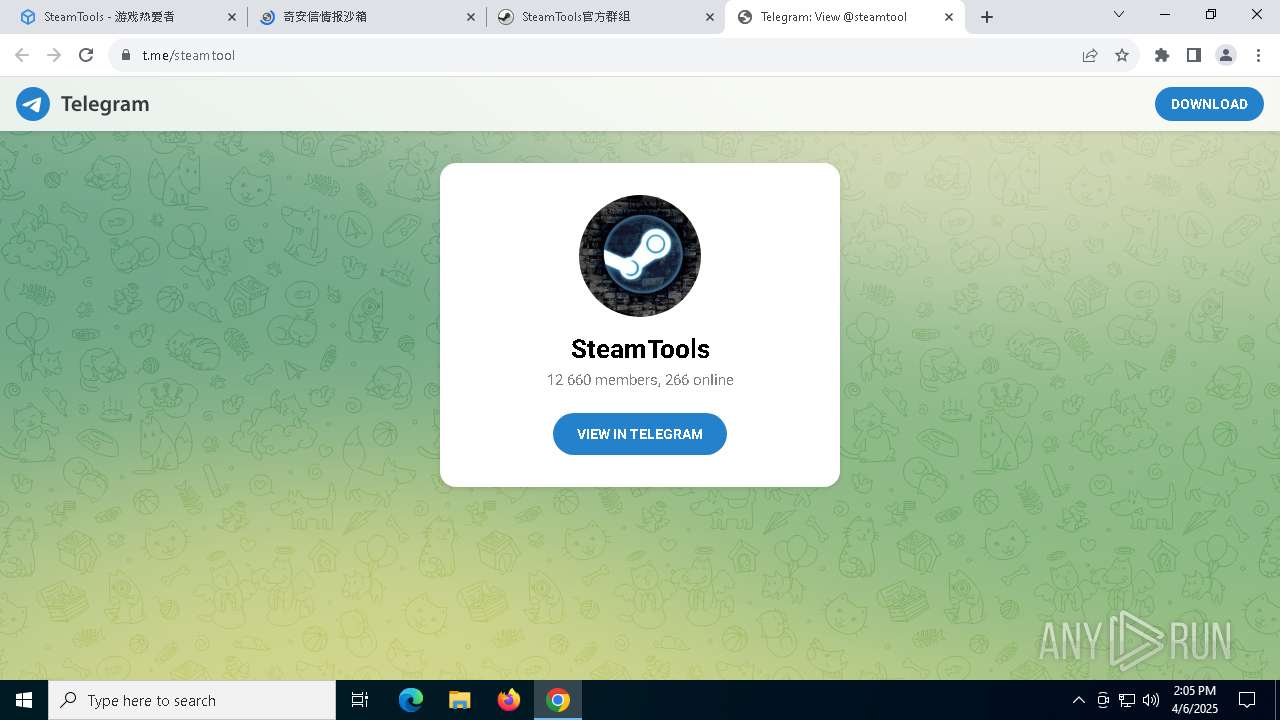Open File Explorer from taskbar
Screen dimensions: 1280x720
click(x=460, y=700)
